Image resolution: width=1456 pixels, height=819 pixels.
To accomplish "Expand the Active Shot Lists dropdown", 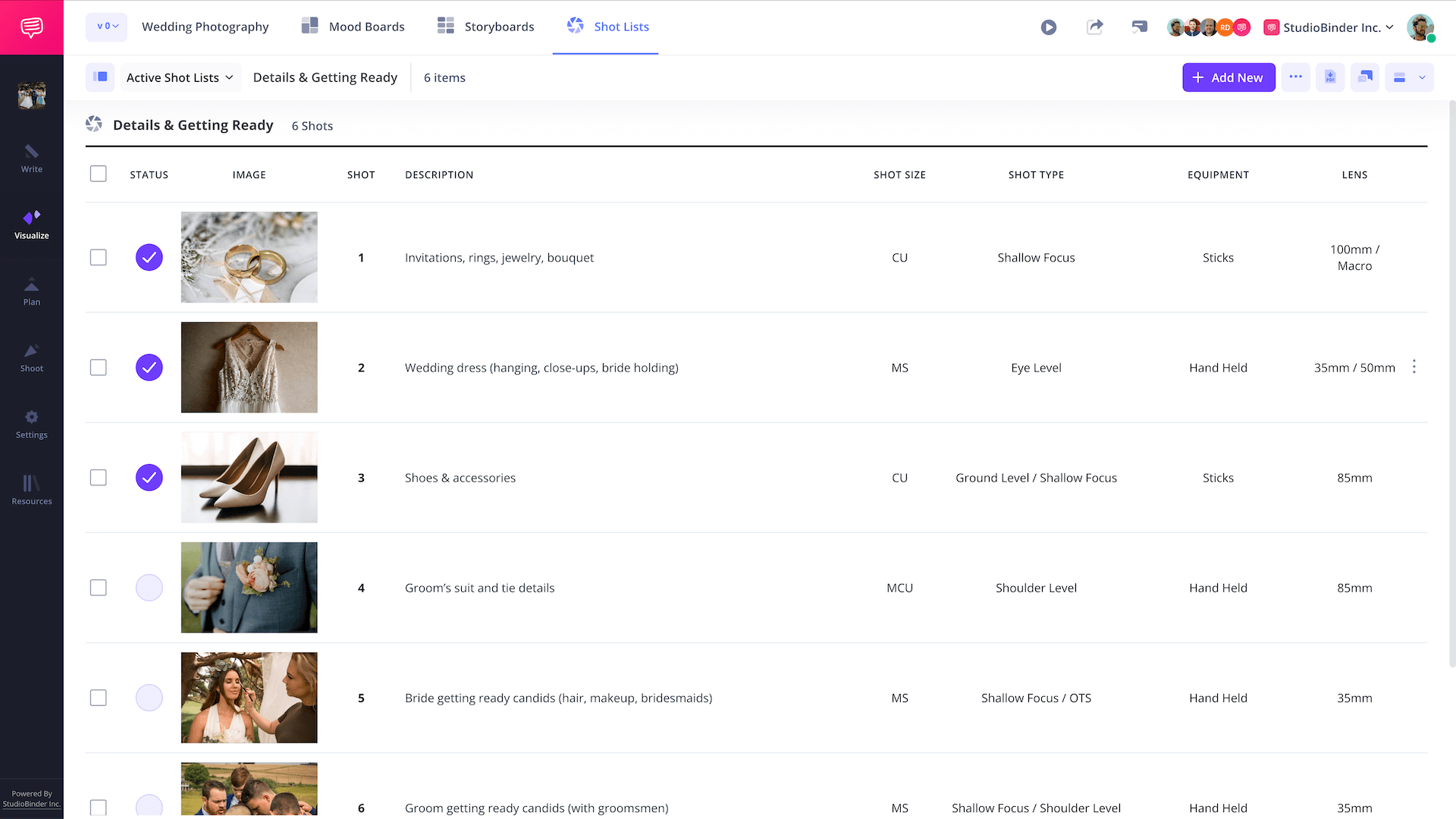I will [180, 77].
